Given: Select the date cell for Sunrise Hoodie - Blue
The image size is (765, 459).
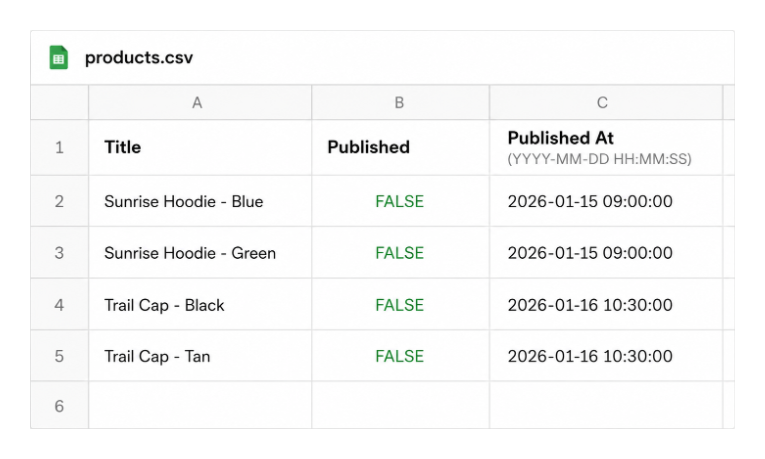Looking at the screenshot, I should click(606, 201).
